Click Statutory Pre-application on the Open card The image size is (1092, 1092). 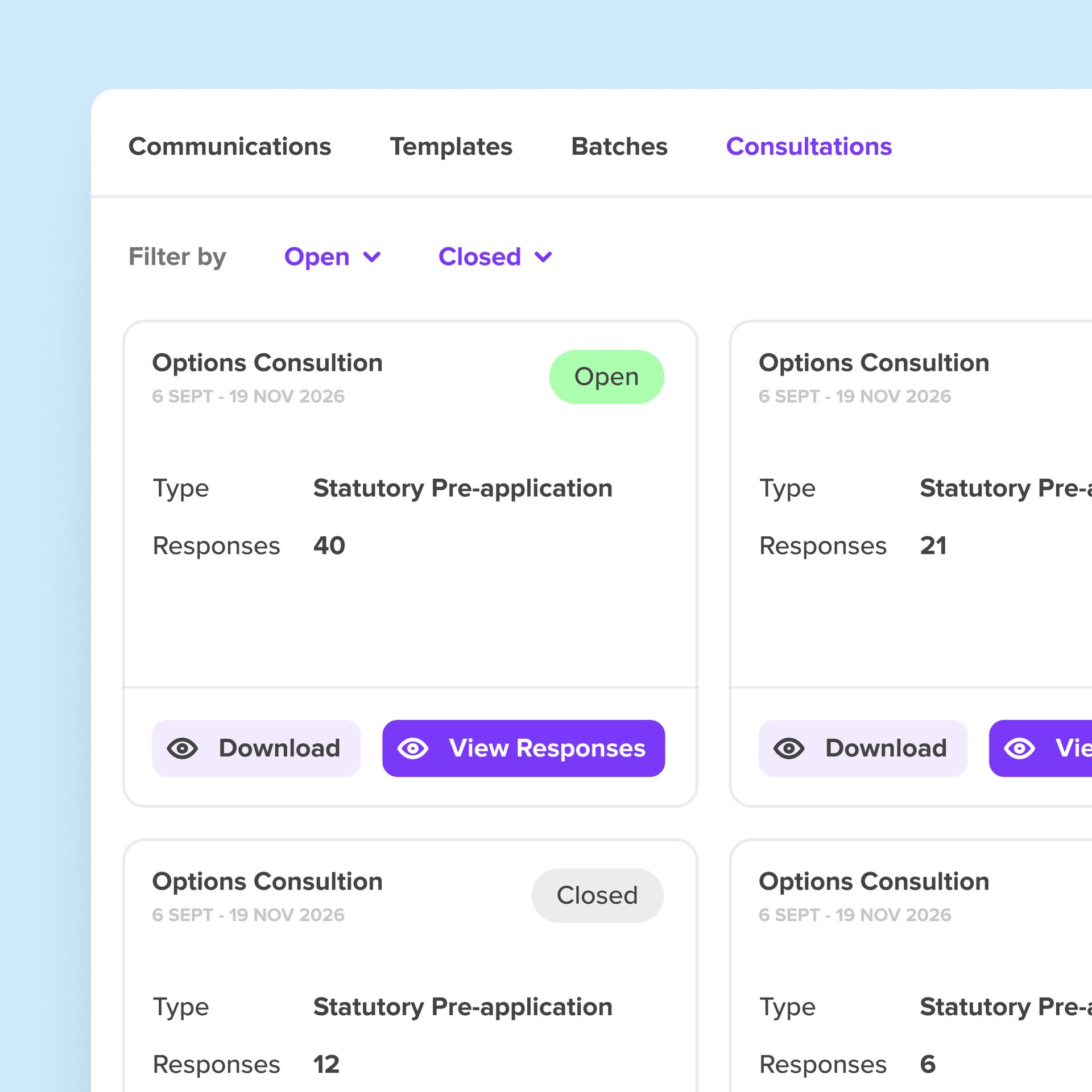[x=463, y=489]
